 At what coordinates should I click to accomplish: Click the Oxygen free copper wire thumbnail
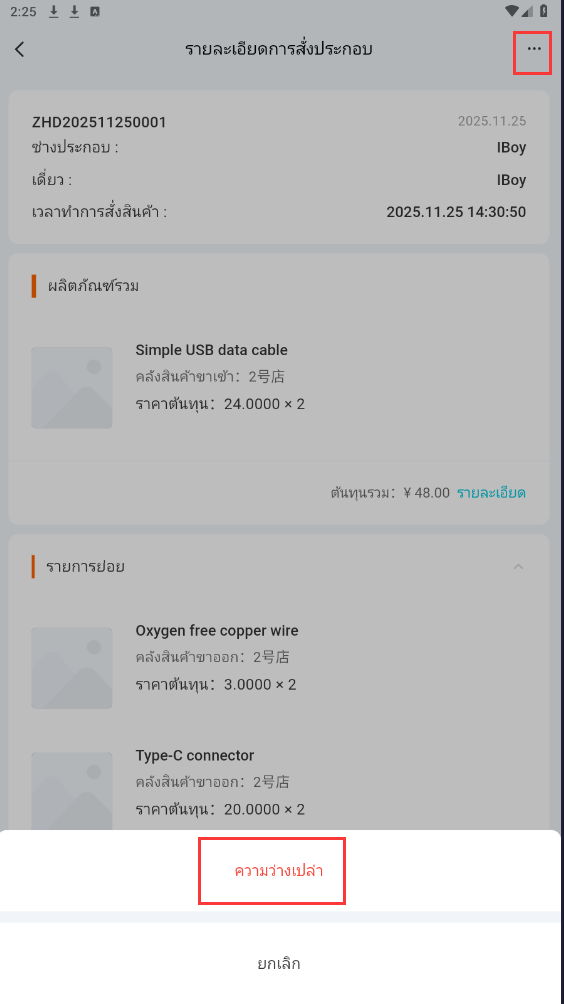pyautogui.click(x=72, y=668)
